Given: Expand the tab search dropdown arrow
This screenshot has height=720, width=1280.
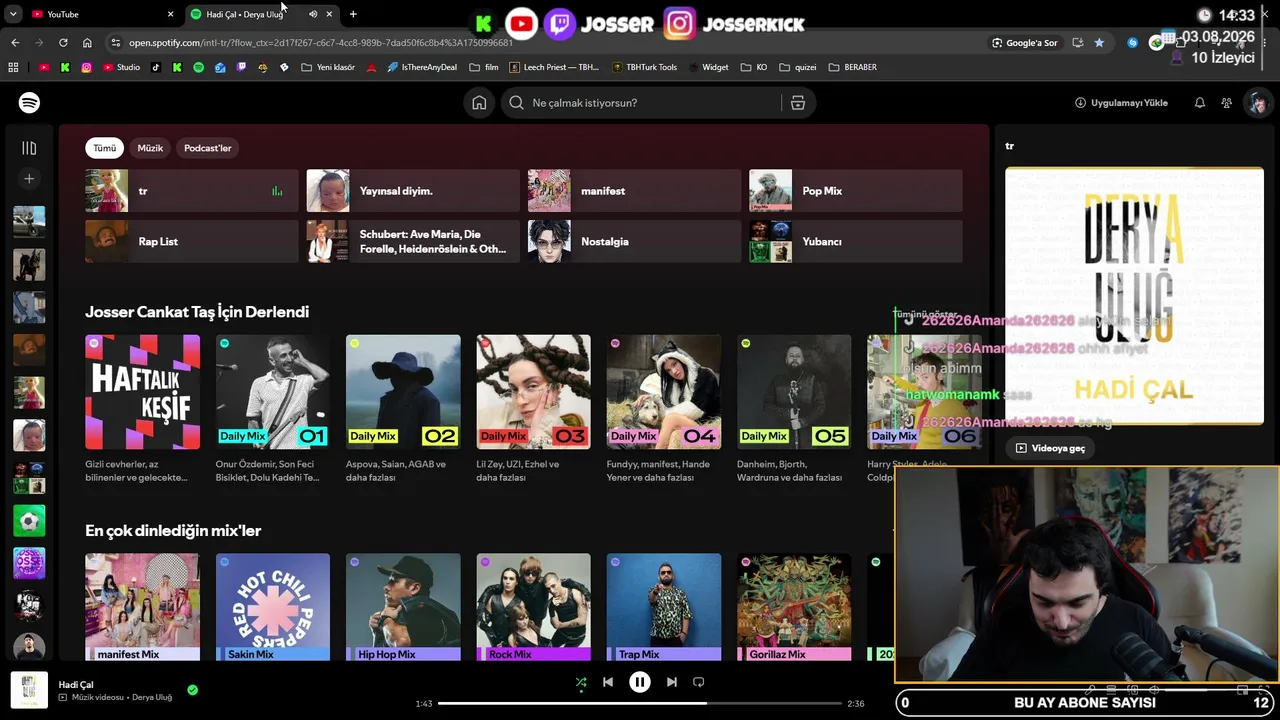Looking at the screenshot, I should 13,14.
